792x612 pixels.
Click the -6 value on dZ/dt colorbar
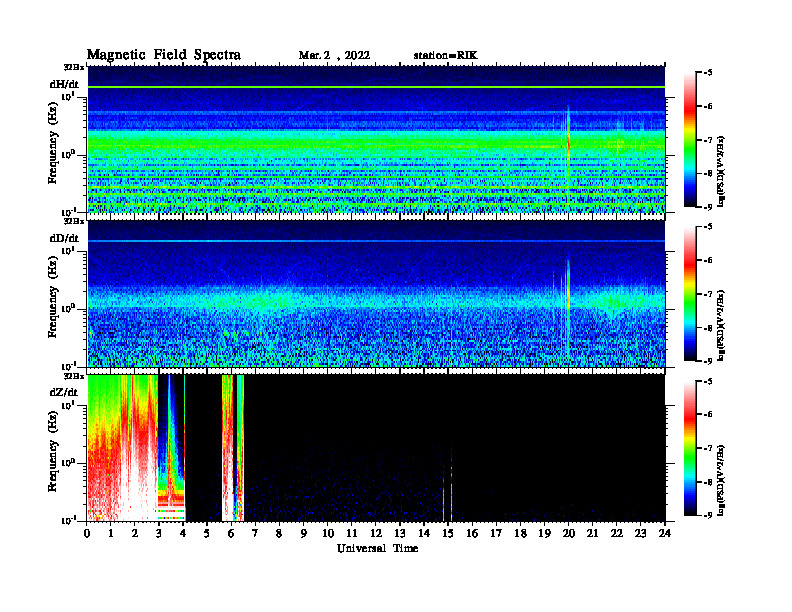tap(708, 414)
